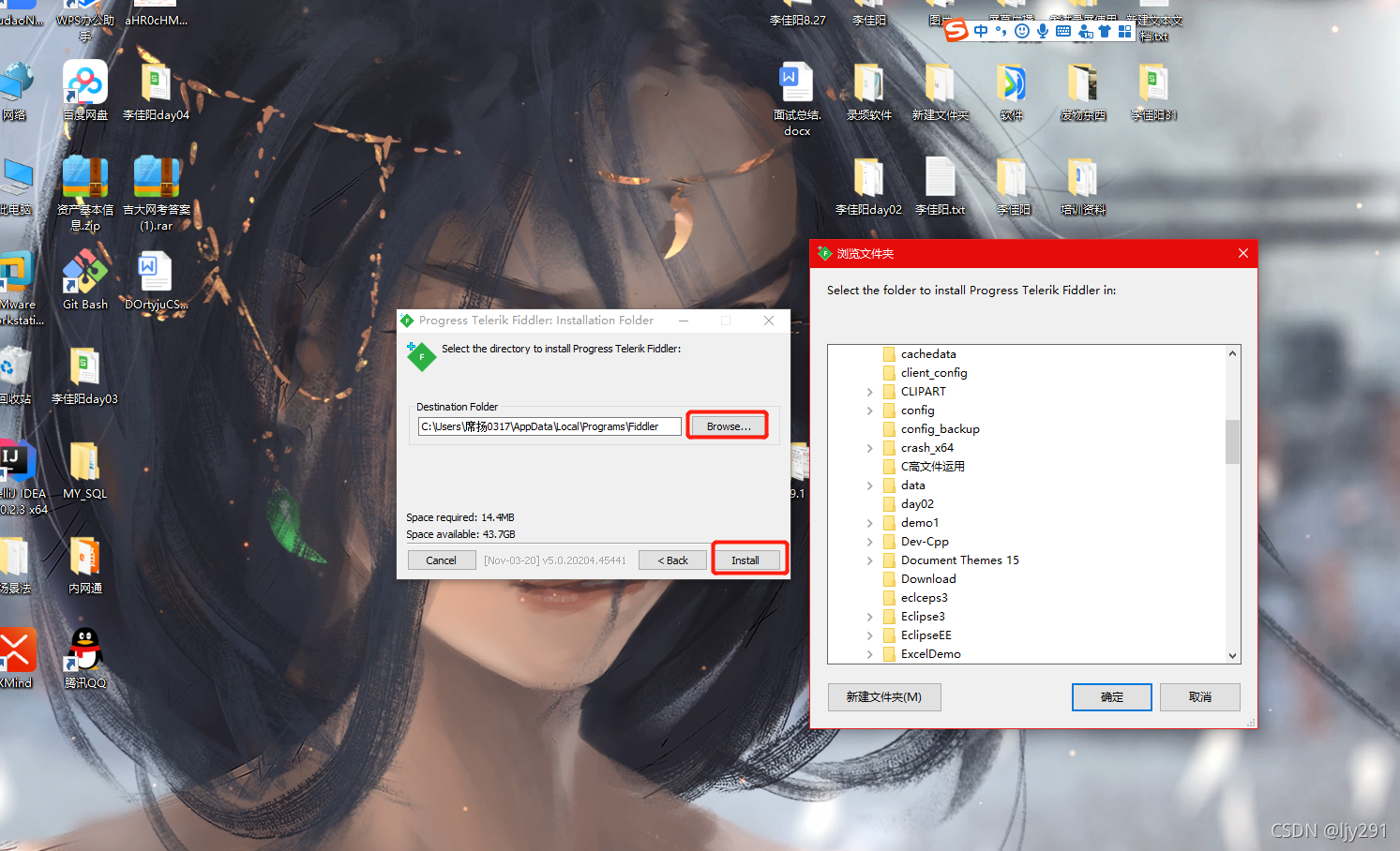Screen dimensions: 1400x851
Task: Expand the Dev-Cpp folder node
Action: [869, 542]
